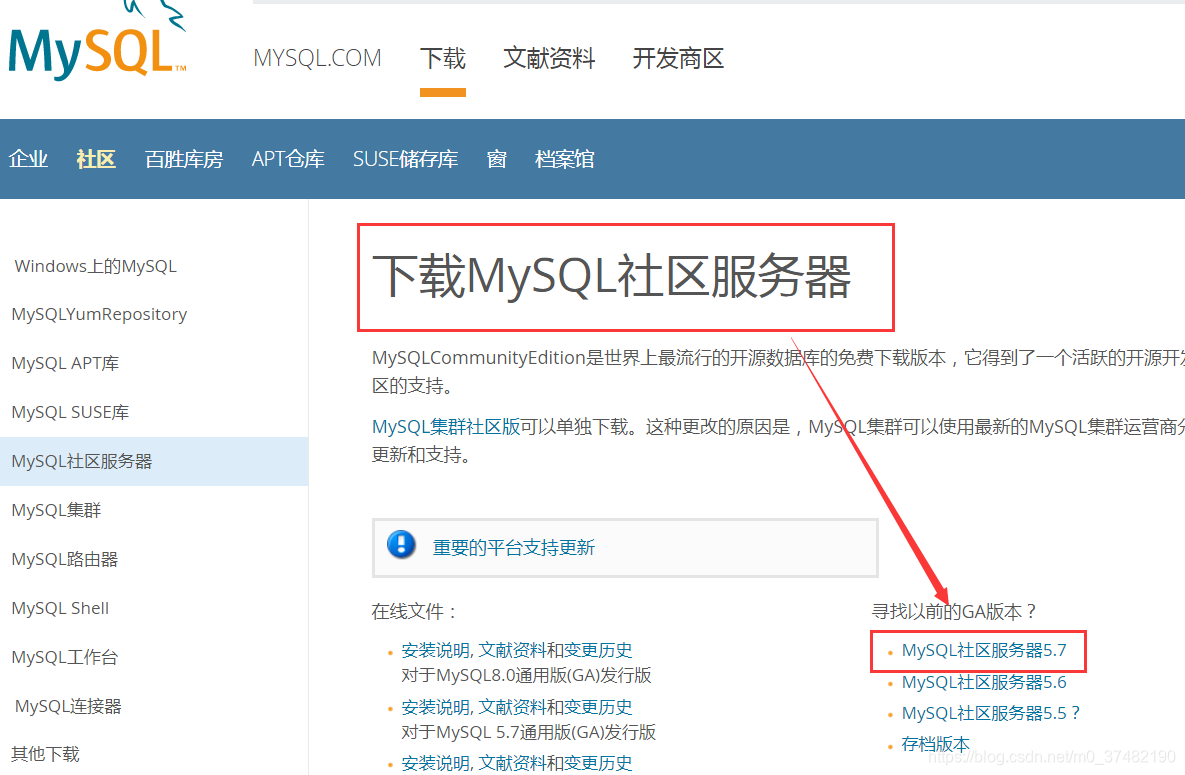Open MySQL连接器 in the sidebar
Screen dimensions: 1185x775
pos(68,706)
